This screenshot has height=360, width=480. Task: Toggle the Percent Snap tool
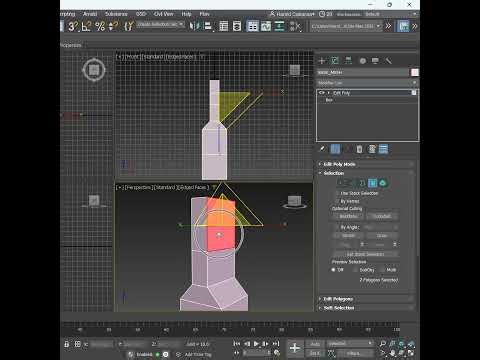[100, 26]
